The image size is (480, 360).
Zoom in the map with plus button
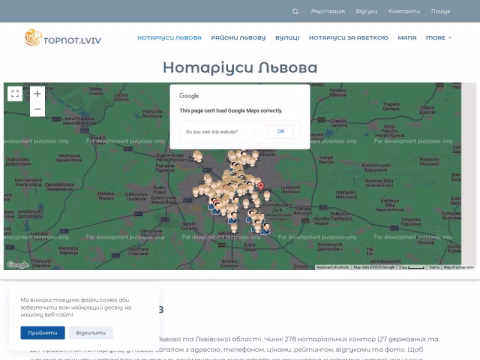coord(37,94)
